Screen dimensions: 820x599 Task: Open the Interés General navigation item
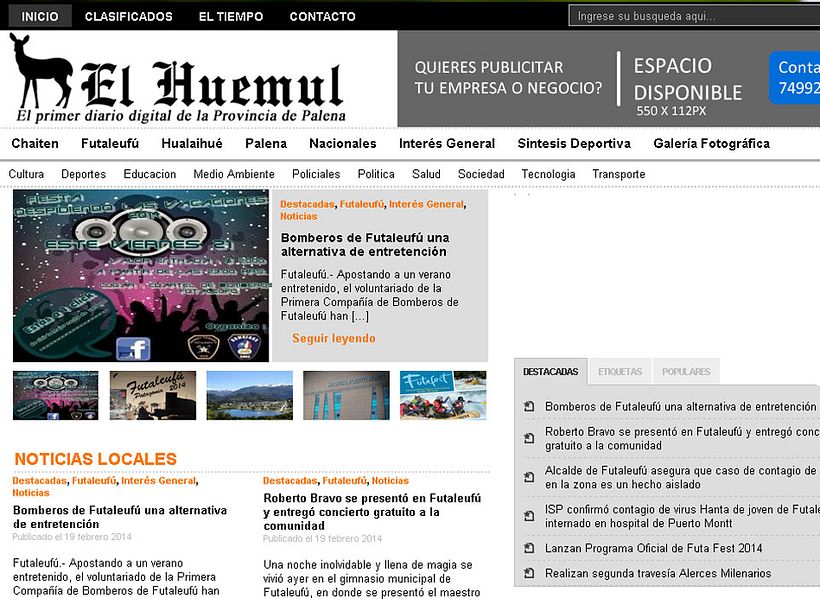point(447,143)
